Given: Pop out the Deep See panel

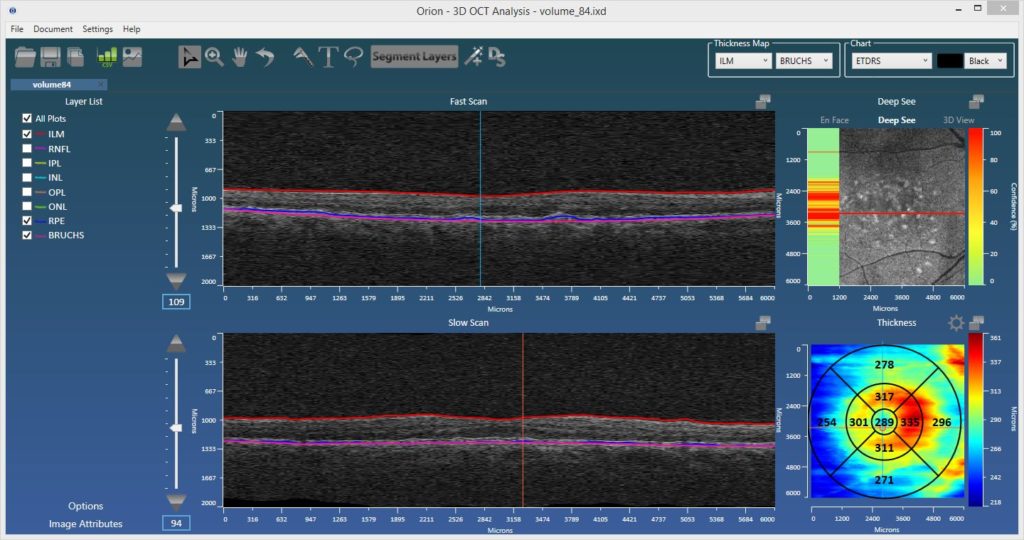Looking at the screenshot, I should tap(976, 101).
